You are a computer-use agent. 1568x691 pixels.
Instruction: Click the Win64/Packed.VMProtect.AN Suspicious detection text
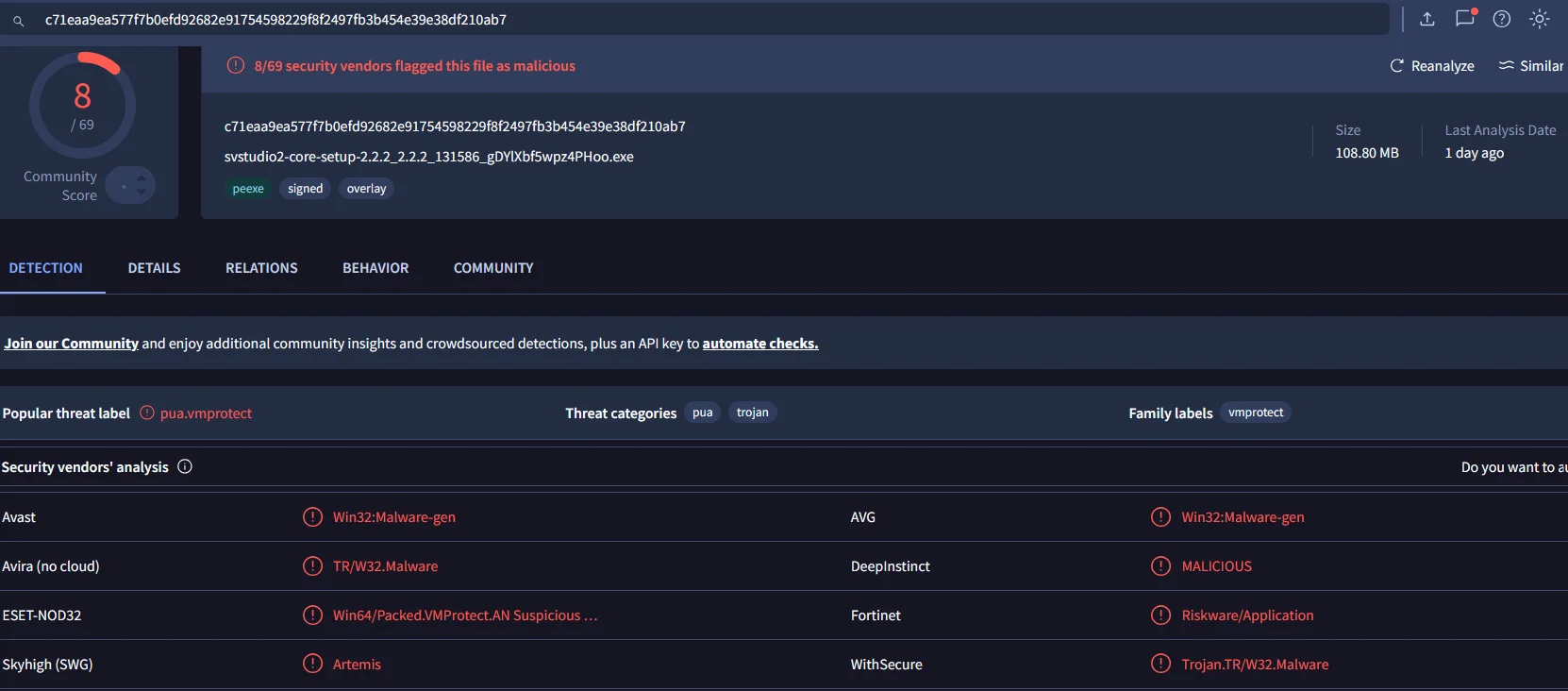coord(465,615)
